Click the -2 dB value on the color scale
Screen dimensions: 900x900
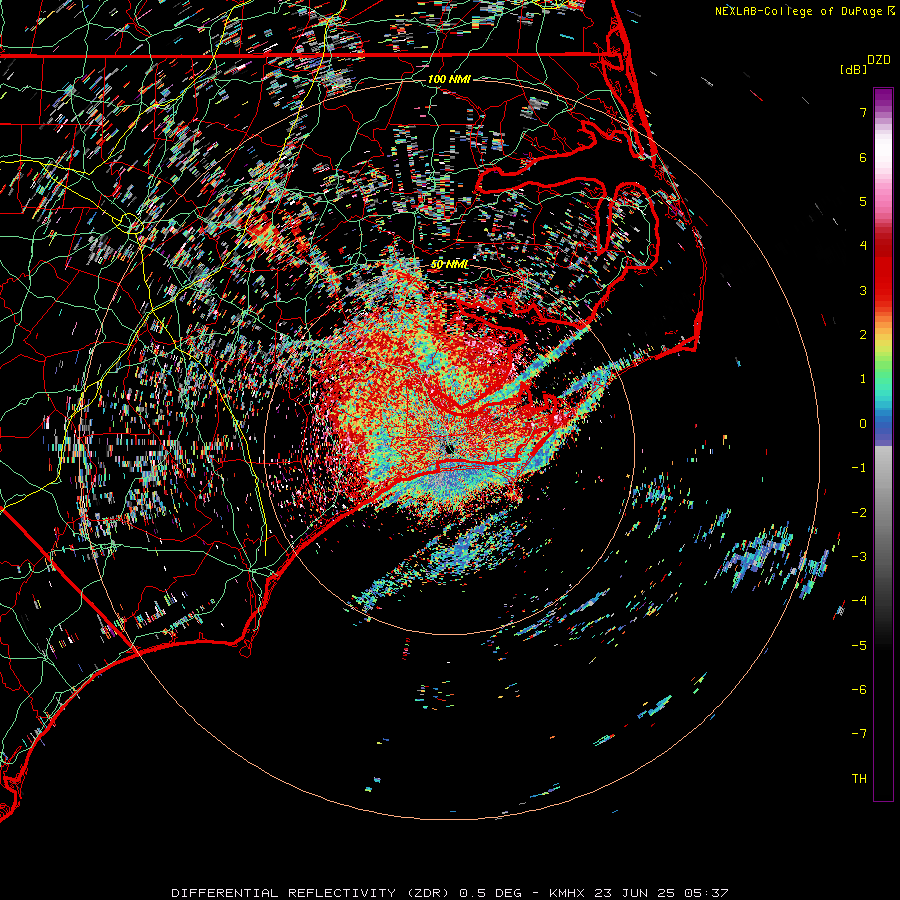[859, 513]
